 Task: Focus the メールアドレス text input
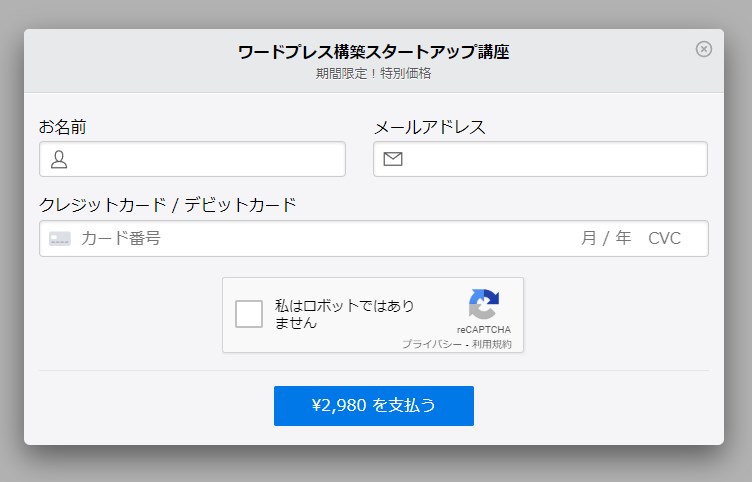553,159
